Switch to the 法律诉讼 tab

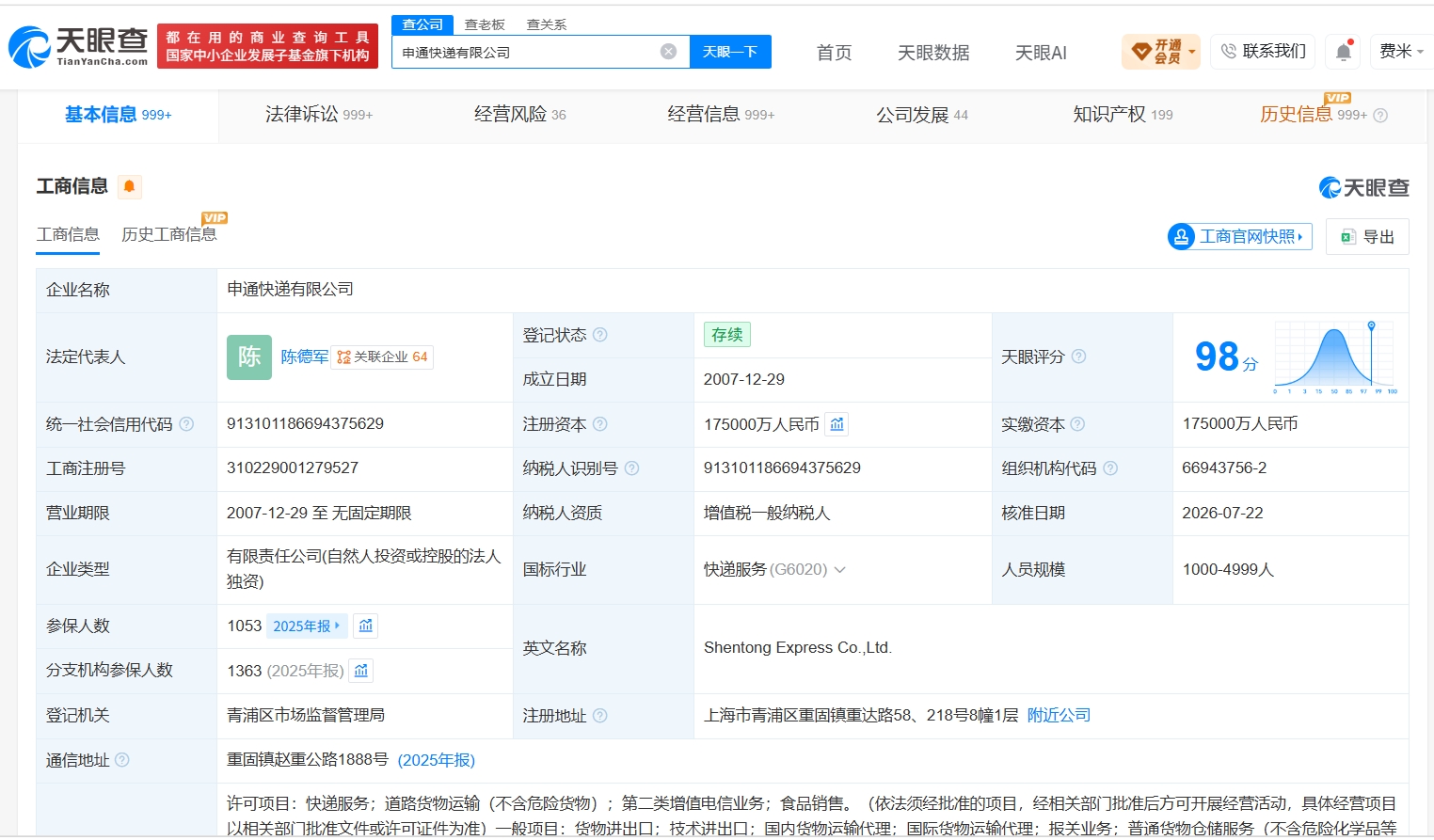319,115
